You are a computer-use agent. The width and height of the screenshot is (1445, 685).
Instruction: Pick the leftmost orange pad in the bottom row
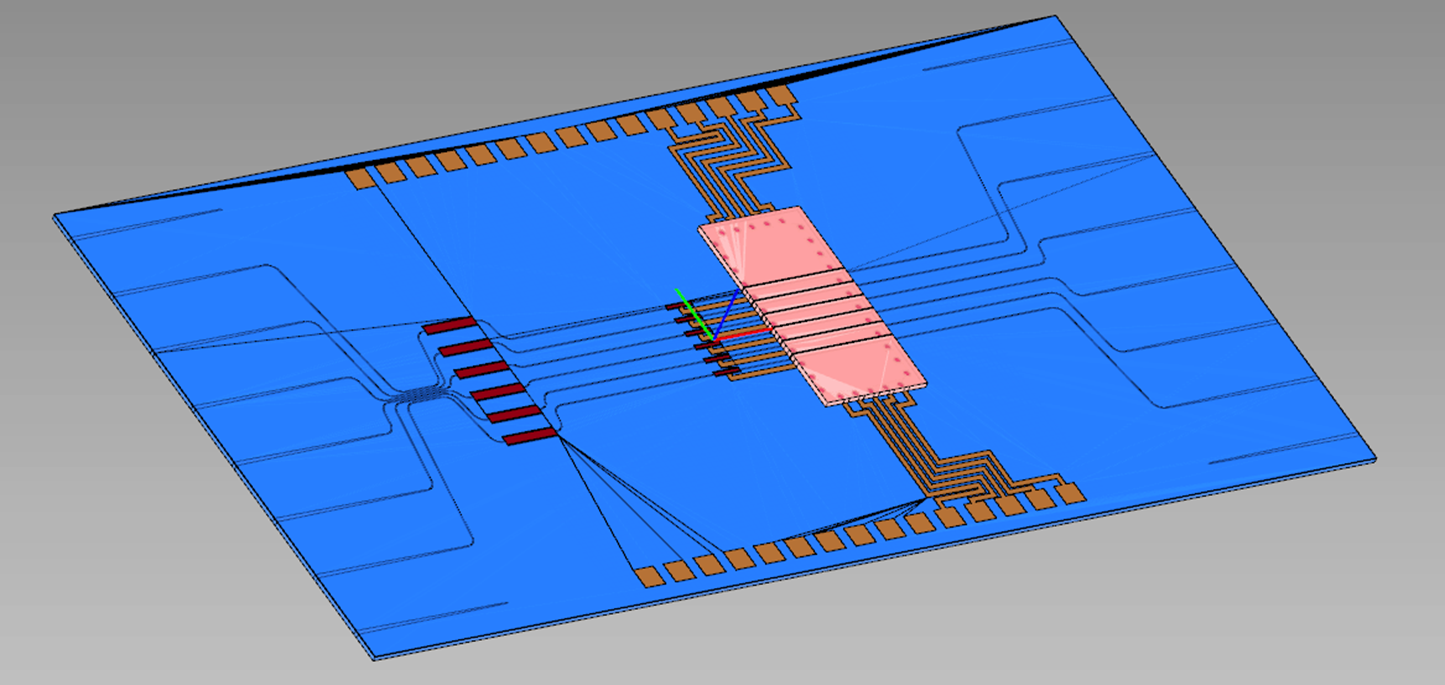[649, 575]
